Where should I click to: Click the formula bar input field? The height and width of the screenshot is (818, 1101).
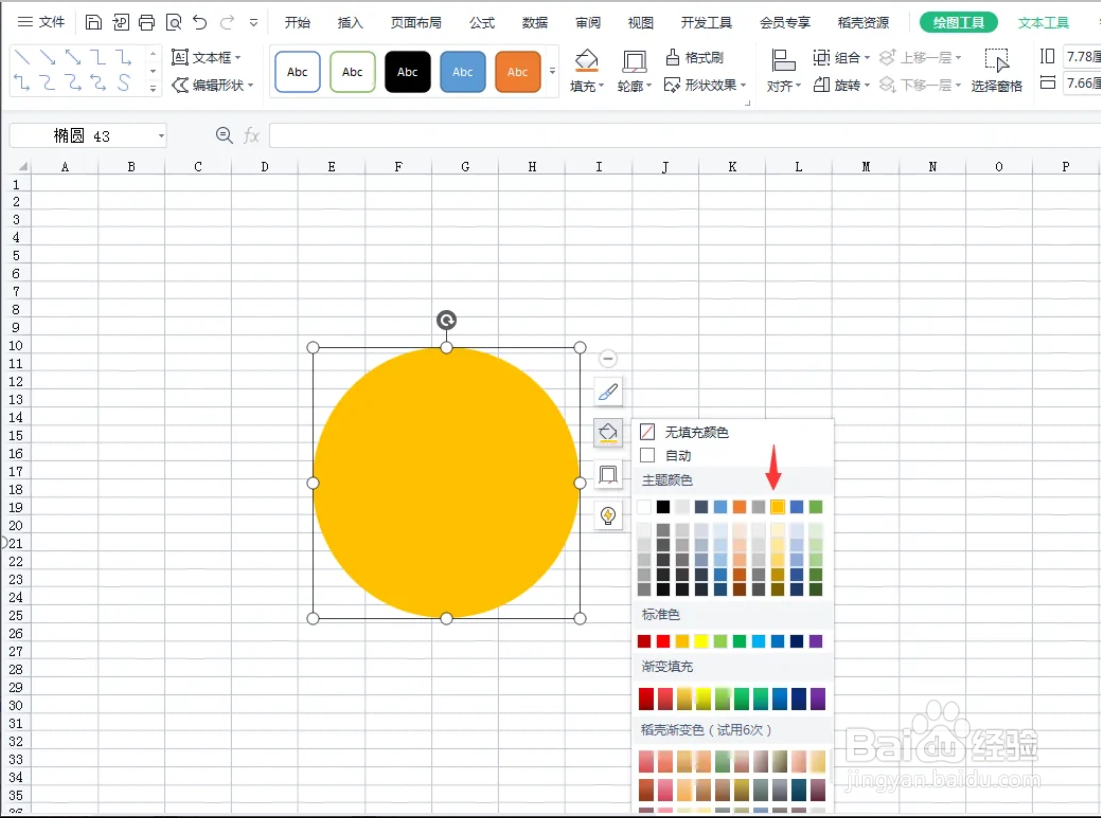[x=685, y=136]
